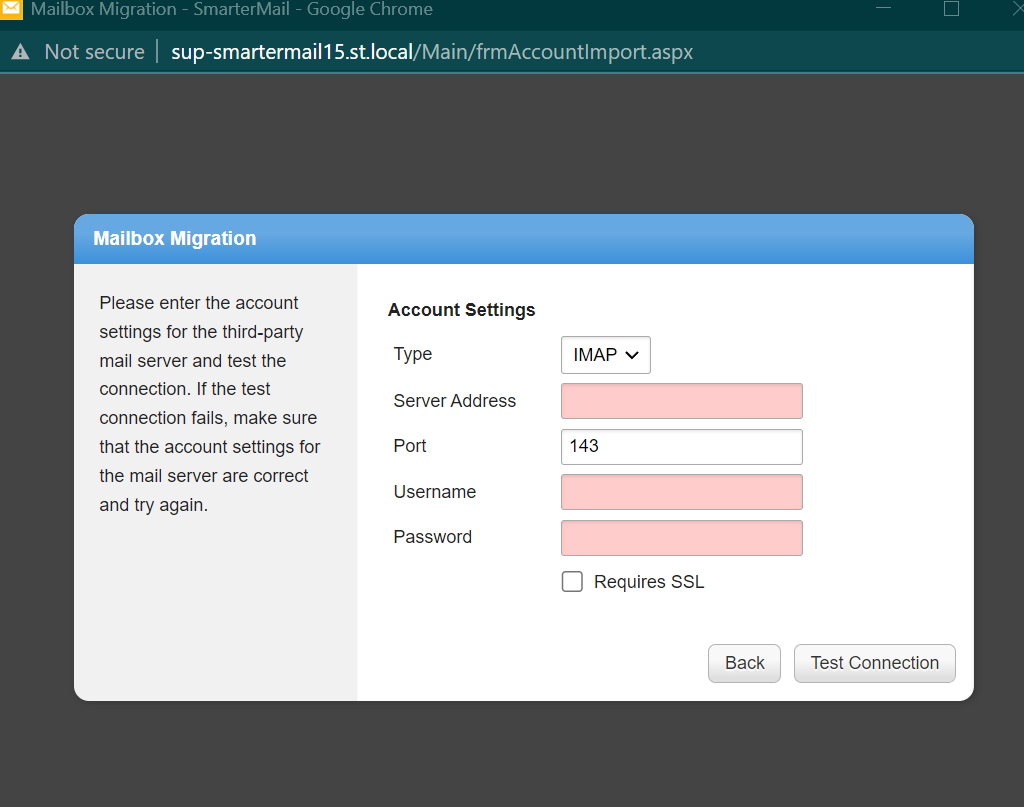Focus the Username text box

[681, 492]
